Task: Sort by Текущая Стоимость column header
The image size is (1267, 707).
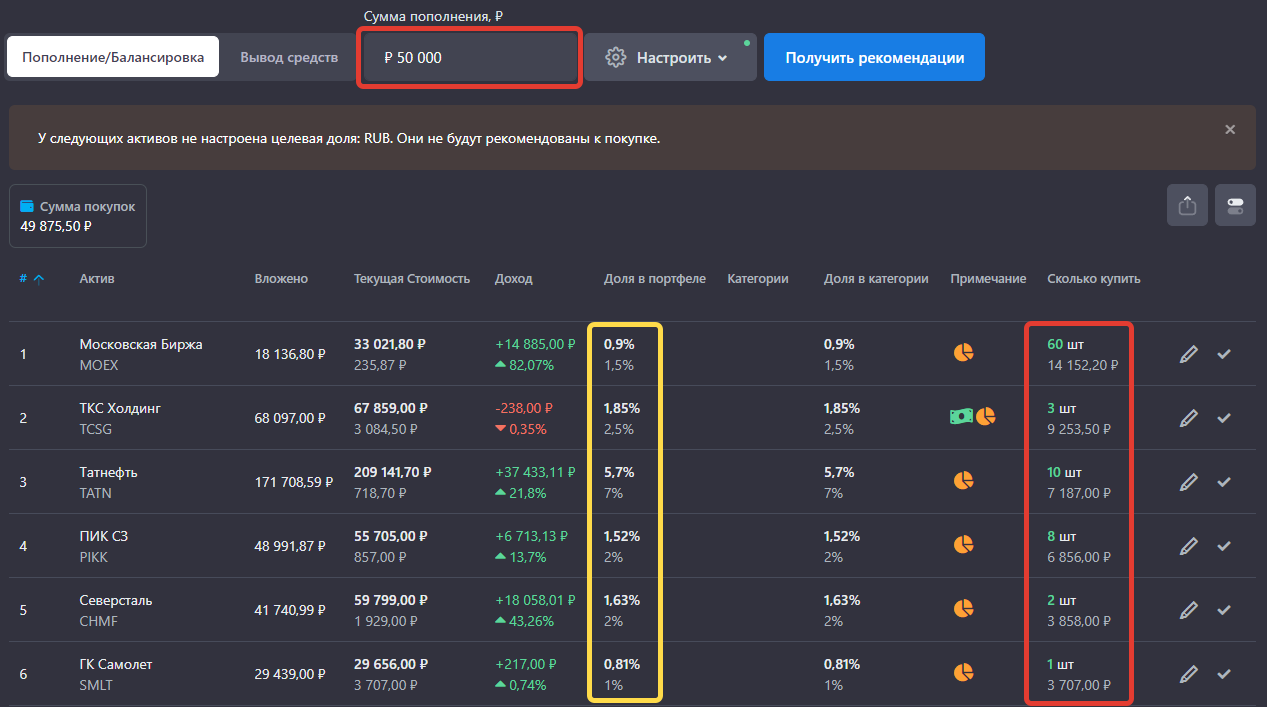Action: 412,279
